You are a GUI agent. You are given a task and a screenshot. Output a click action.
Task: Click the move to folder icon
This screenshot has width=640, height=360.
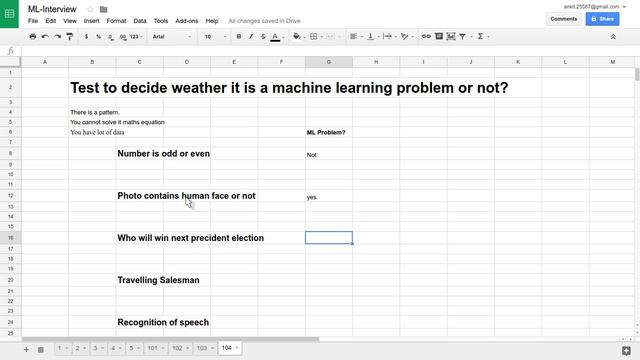pyautogui.click(x=103, y=9)
